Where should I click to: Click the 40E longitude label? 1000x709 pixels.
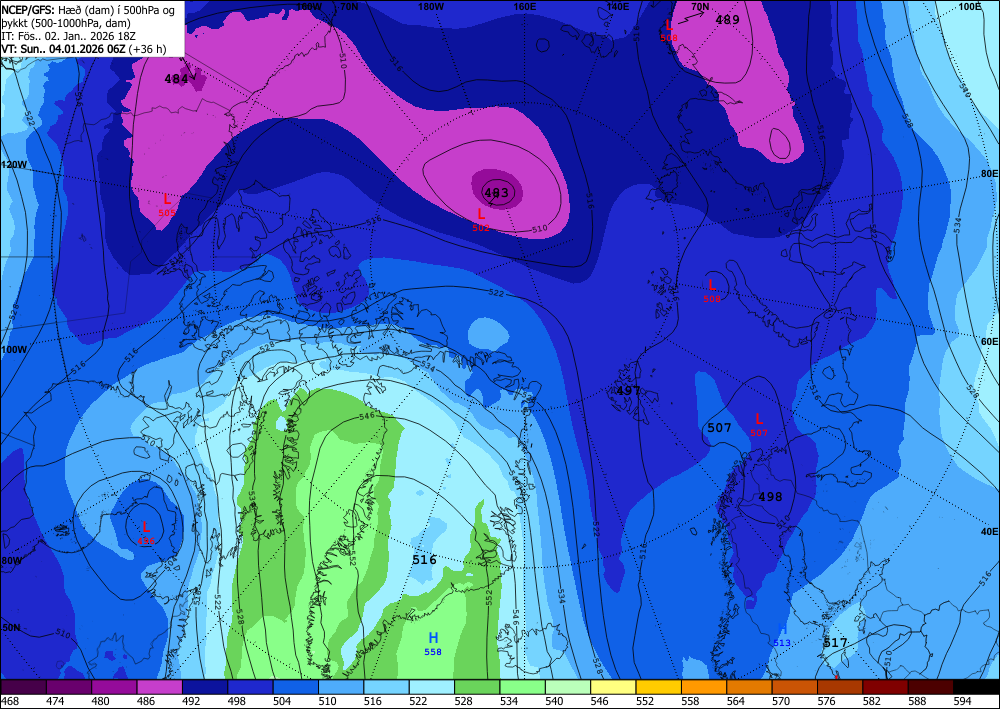point(989,531)
